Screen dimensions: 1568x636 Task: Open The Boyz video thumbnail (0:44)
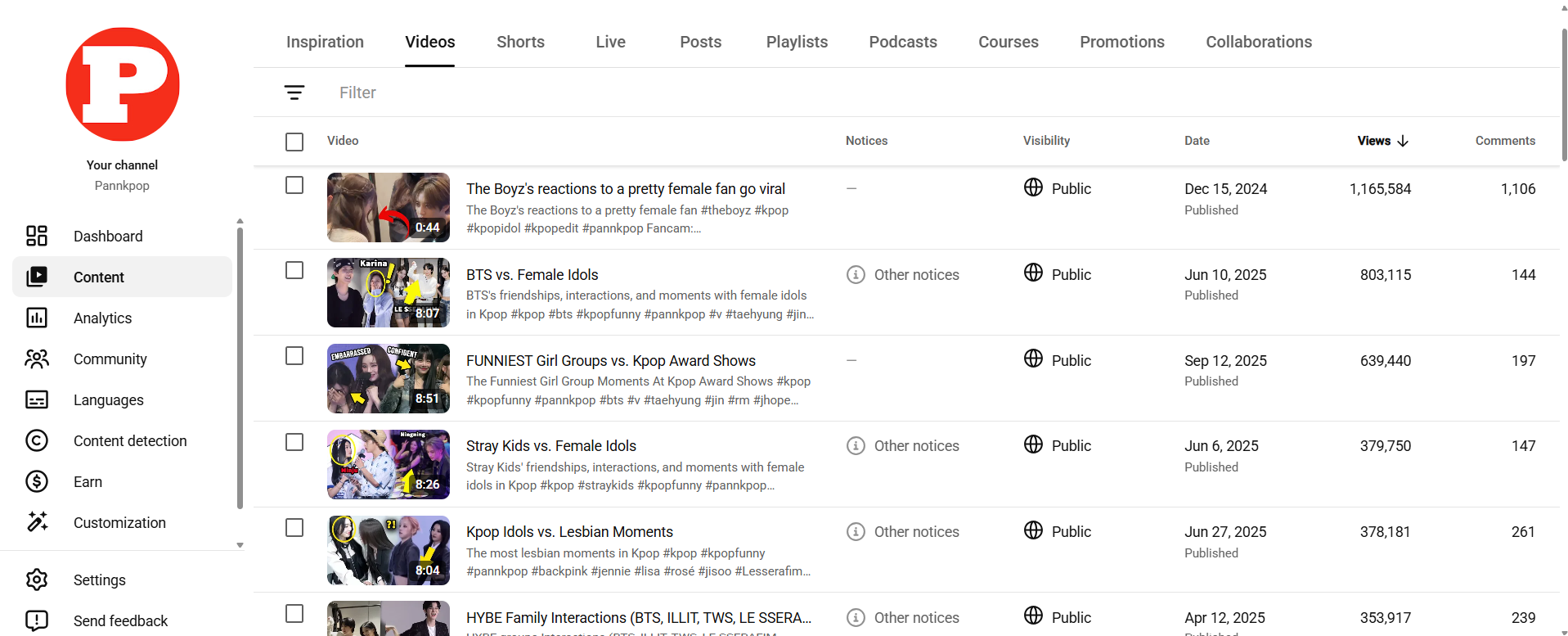coord(389,207)
